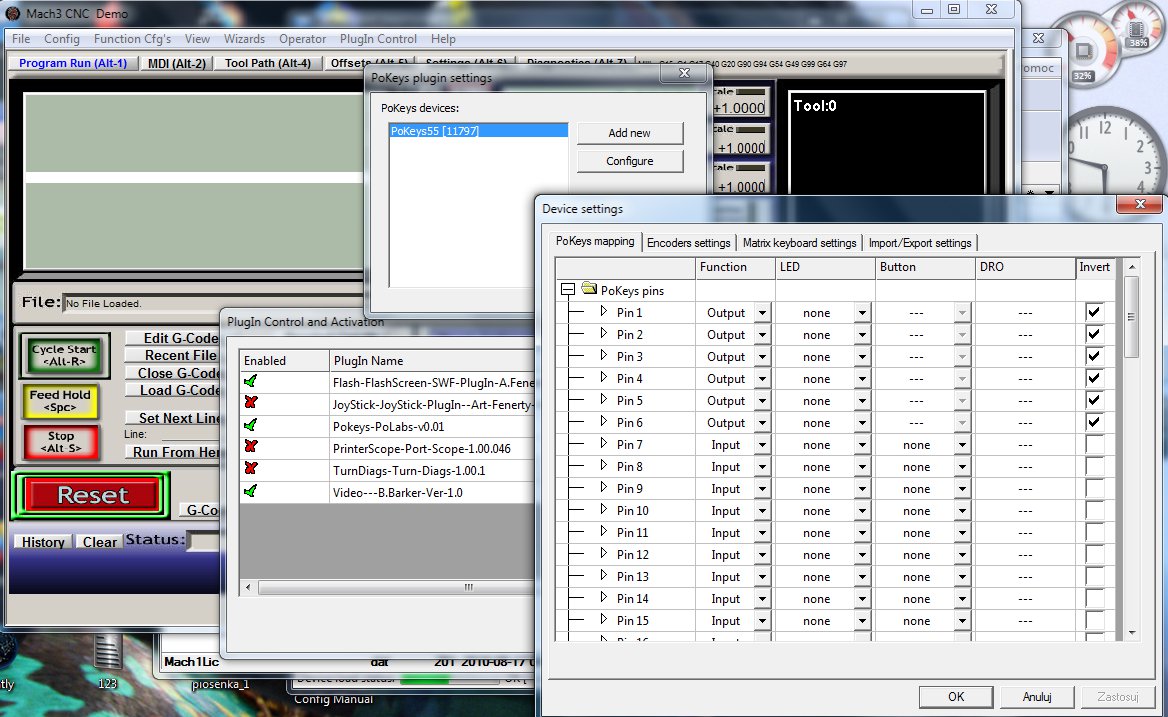1168x717 pixels.
Task: Click the Feed Hold button
Action: (x=60, y=401)
